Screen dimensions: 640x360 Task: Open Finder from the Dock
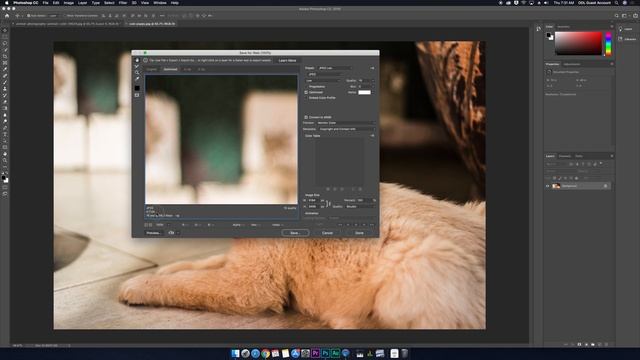(x=236, y=353)
